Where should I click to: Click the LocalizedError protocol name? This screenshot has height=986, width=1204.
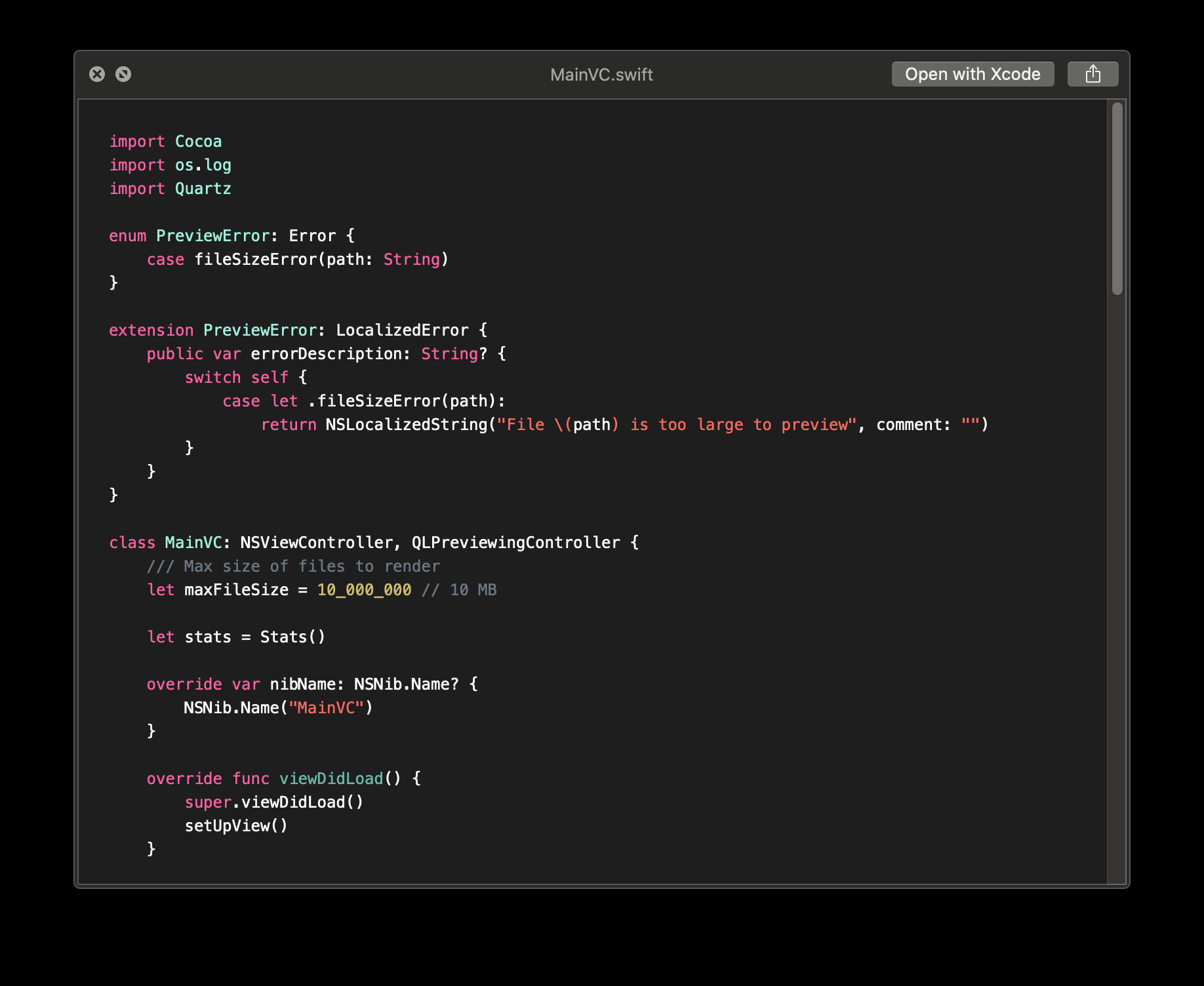(402, 330)
